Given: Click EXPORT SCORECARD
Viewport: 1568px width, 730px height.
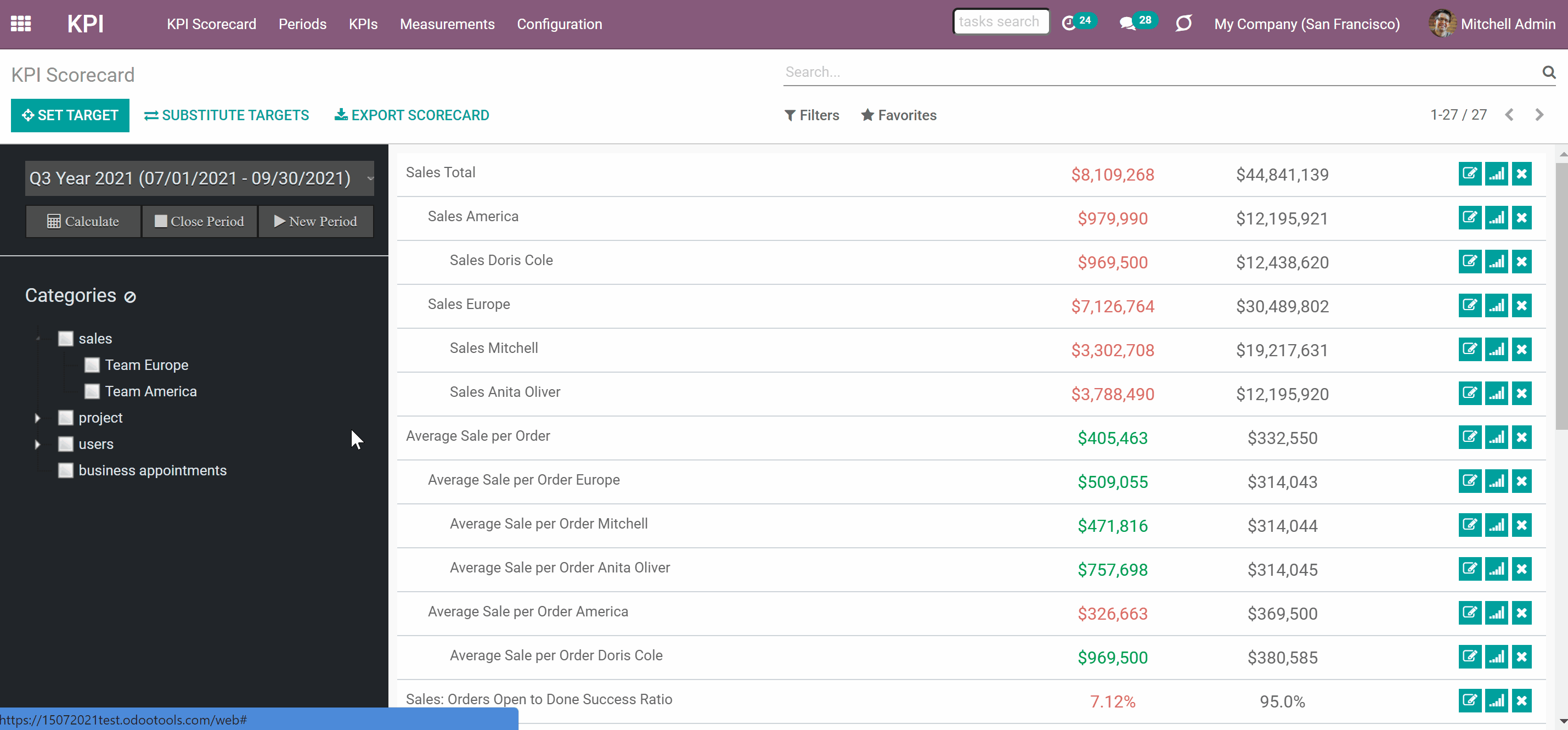Looking at the screenshot, I should (x=412, y=115).
